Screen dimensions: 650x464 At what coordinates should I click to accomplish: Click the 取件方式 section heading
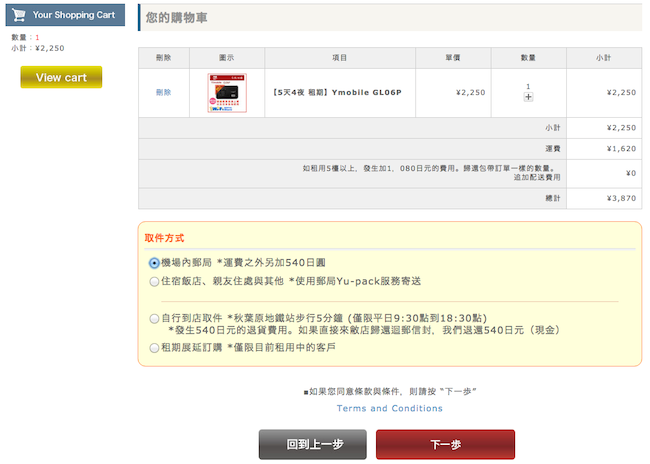[164, 238]
